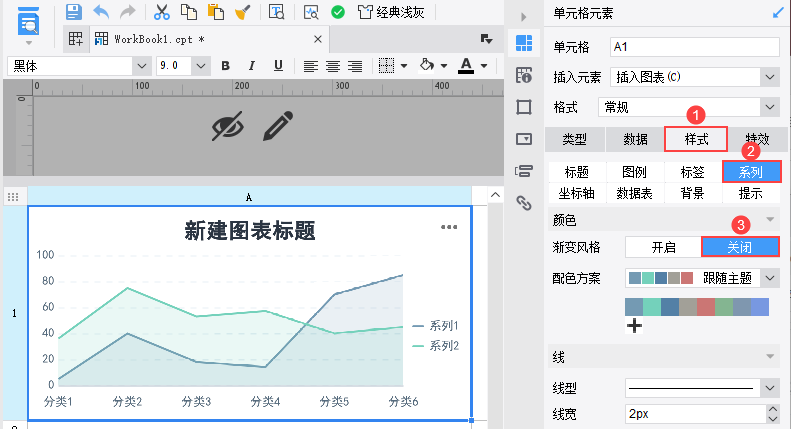791x429 pixels.
Task: Set gradient style to 关闭
Action: point(740,247)
